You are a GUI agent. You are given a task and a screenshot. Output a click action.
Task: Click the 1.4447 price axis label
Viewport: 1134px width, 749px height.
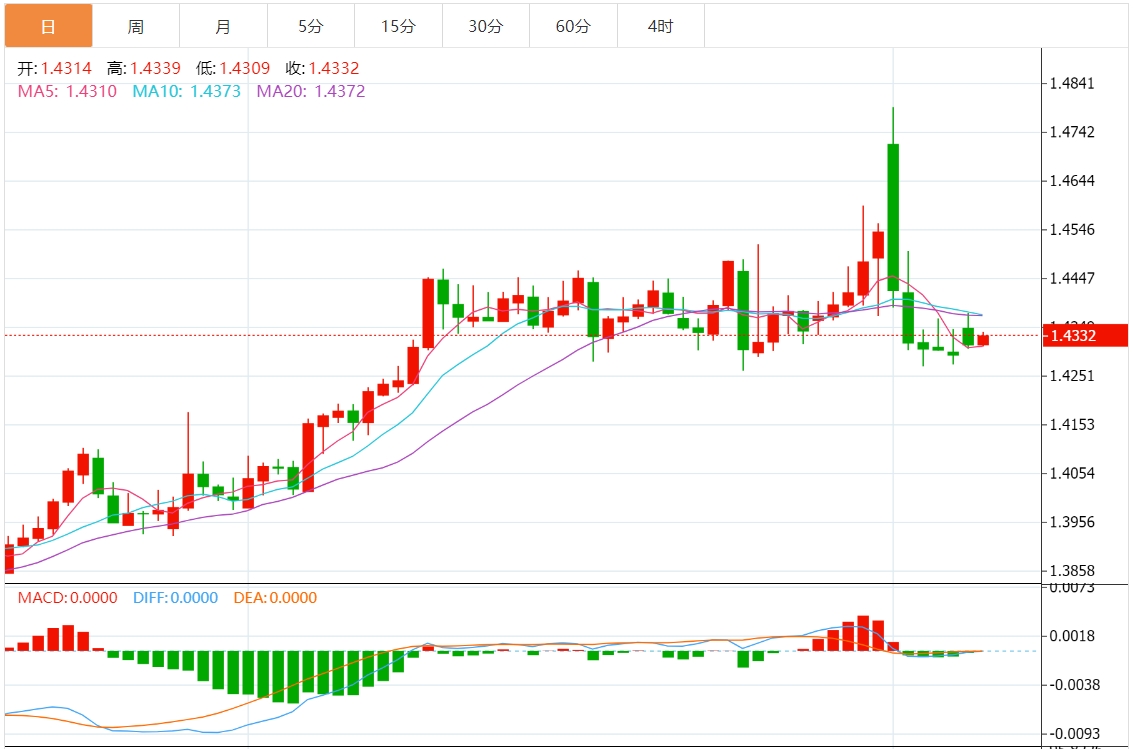pos(1073,278)
